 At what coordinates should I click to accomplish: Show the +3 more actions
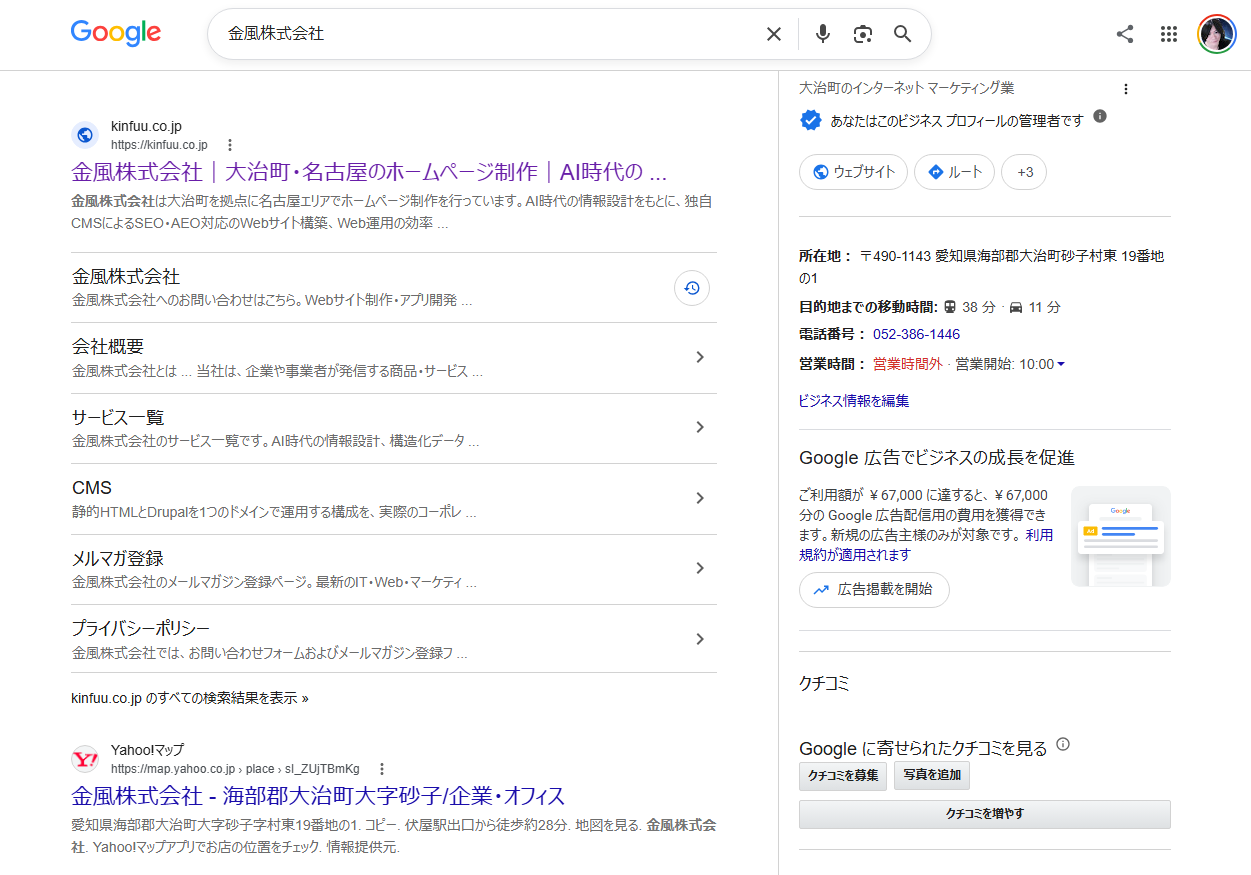click(1024, 172)
